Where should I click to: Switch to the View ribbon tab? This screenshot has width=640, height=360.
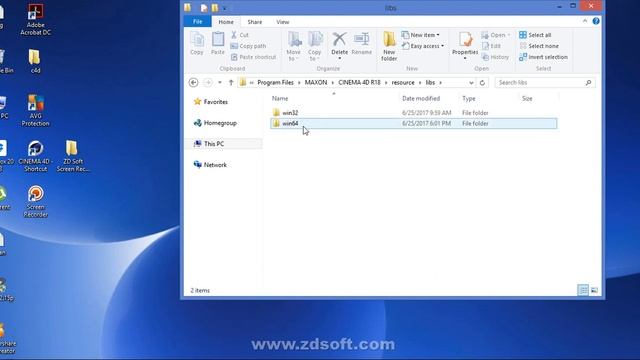[x=282, y=22]
